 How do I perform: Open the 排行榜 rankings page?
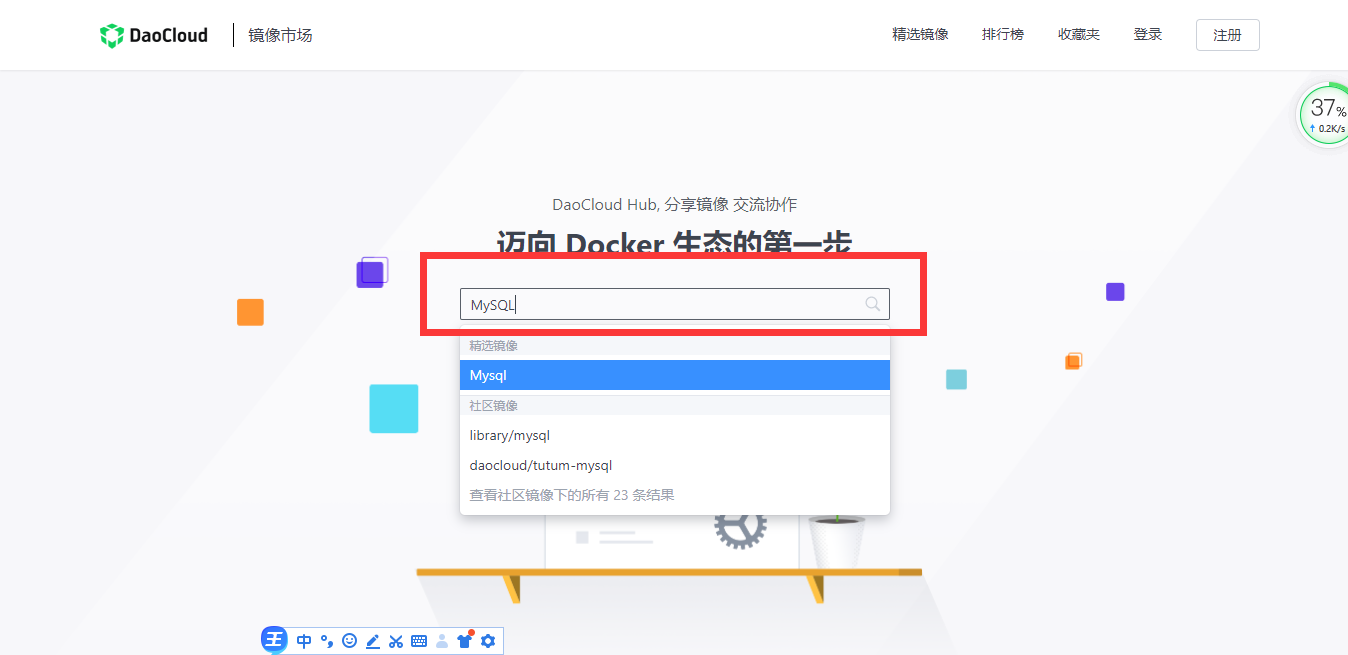1003,35
